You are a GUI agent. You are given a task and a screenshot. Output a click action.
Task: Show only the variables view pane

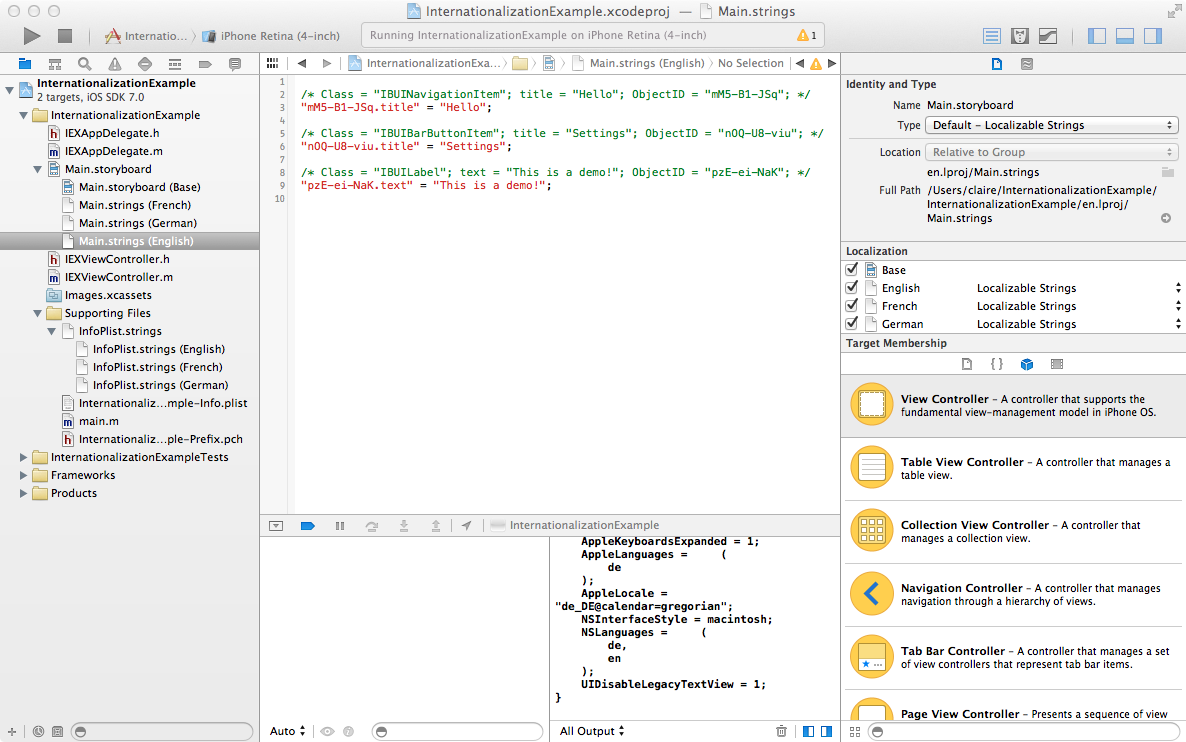pyautogui.click(x=809, y=731)
